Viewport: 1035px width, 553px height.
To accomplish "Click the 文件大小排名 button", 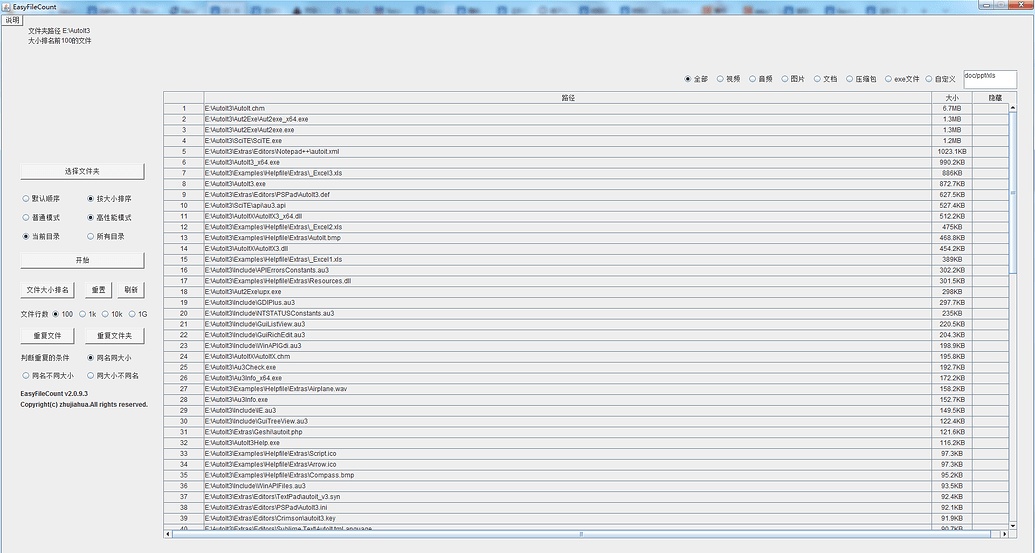I will coord(47,290).
